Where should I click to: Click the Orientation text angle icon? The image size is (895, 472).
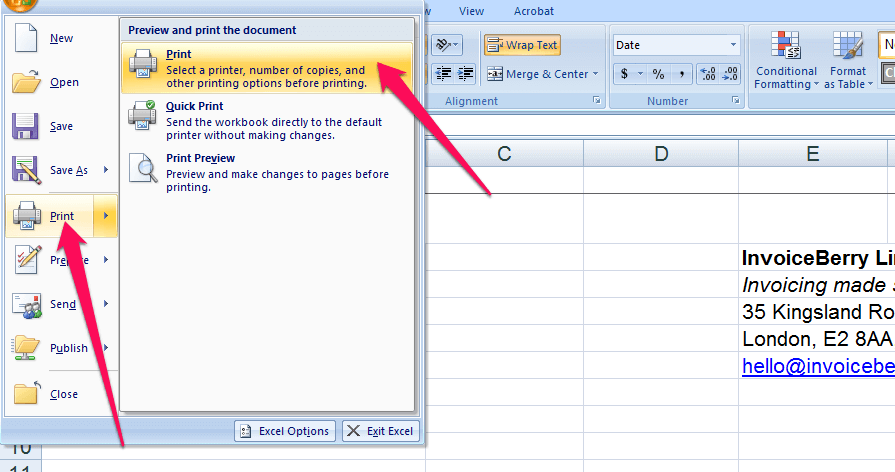pos(442,45)
